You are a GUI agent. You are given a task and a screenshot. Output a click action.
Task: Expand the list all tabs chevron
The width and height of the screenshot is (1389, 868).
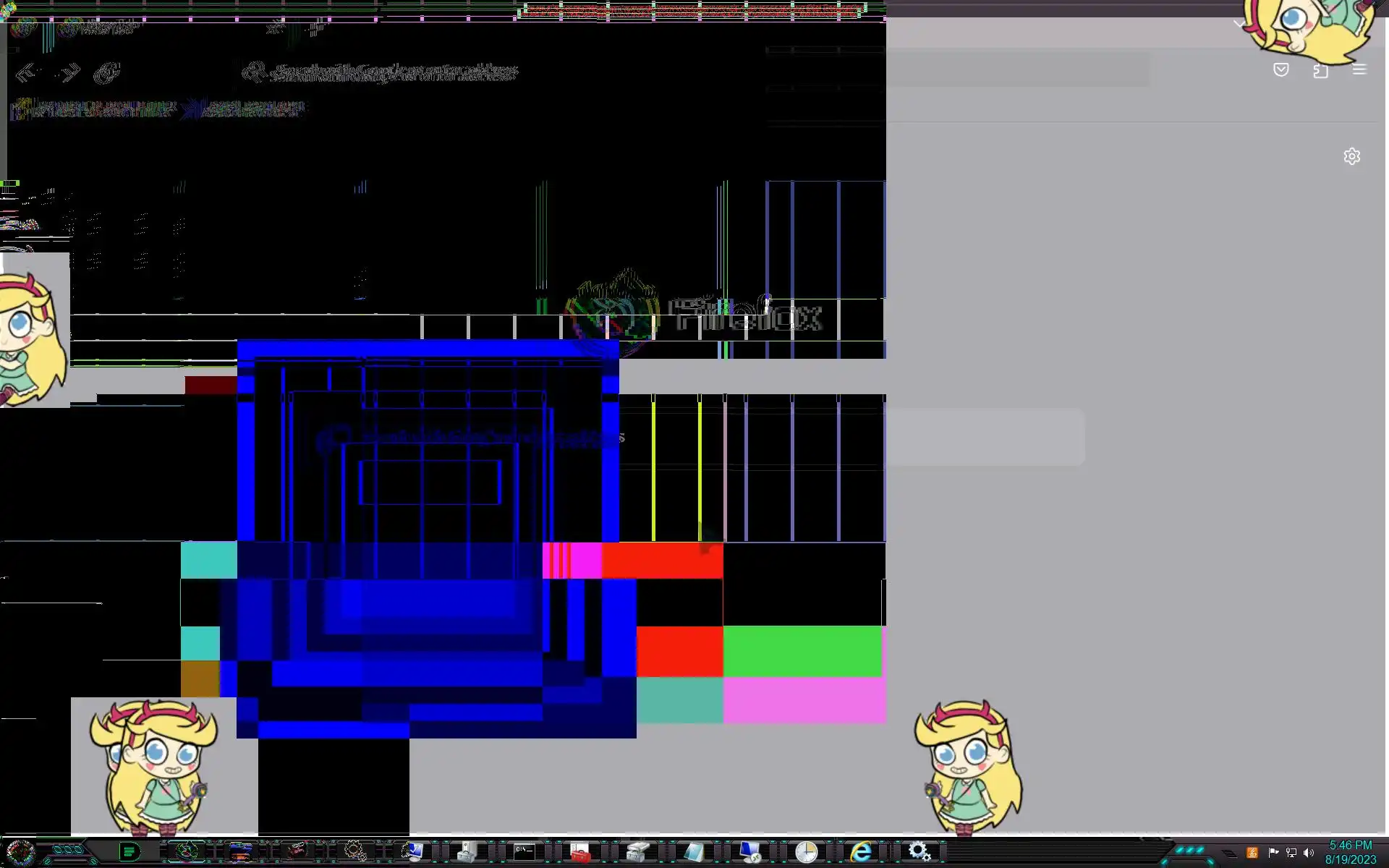coord(1239,24)
